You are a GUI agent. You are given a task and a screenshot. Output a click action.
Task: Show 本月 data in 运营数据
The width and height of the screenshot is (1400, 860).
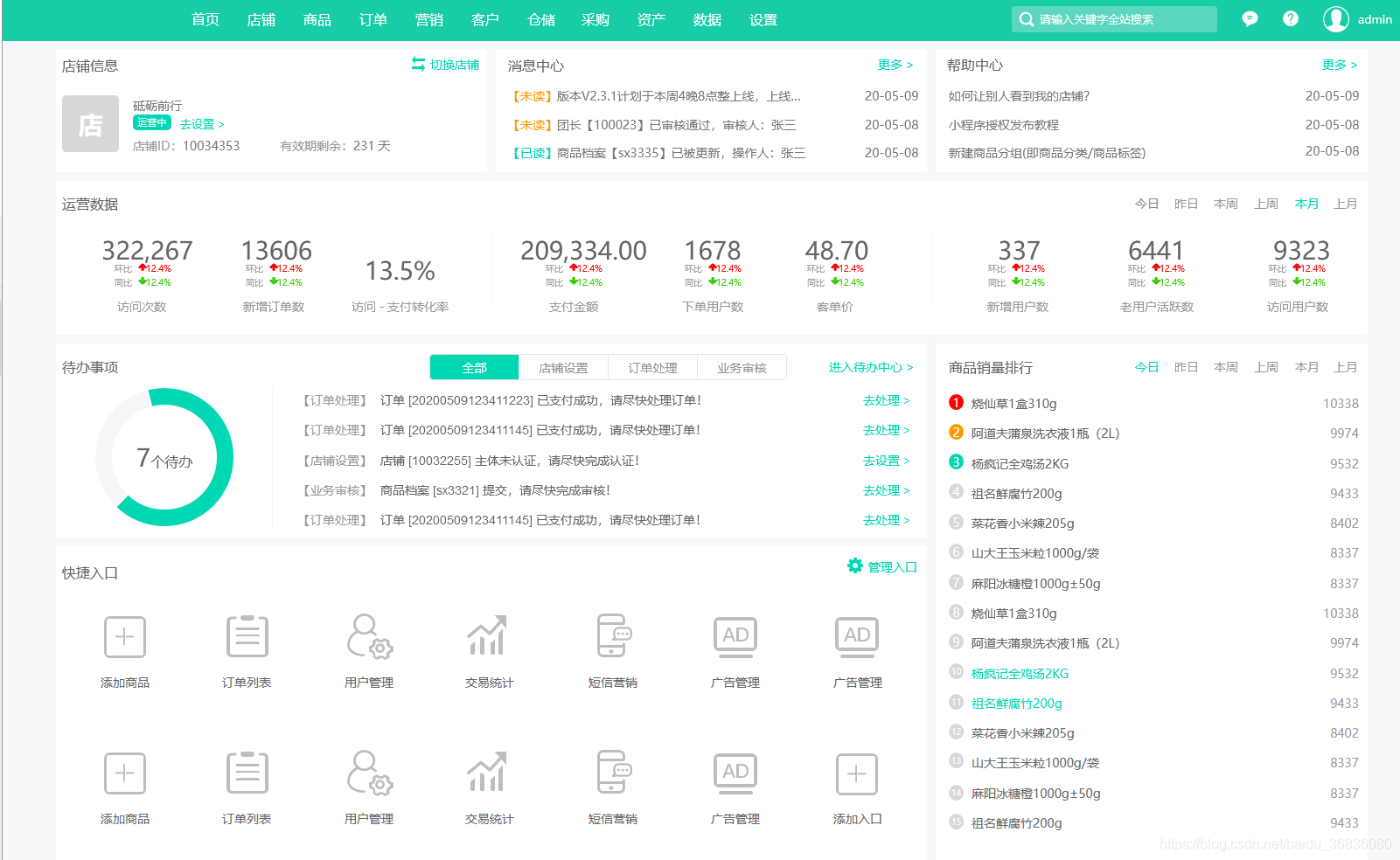coord(1306,204)
